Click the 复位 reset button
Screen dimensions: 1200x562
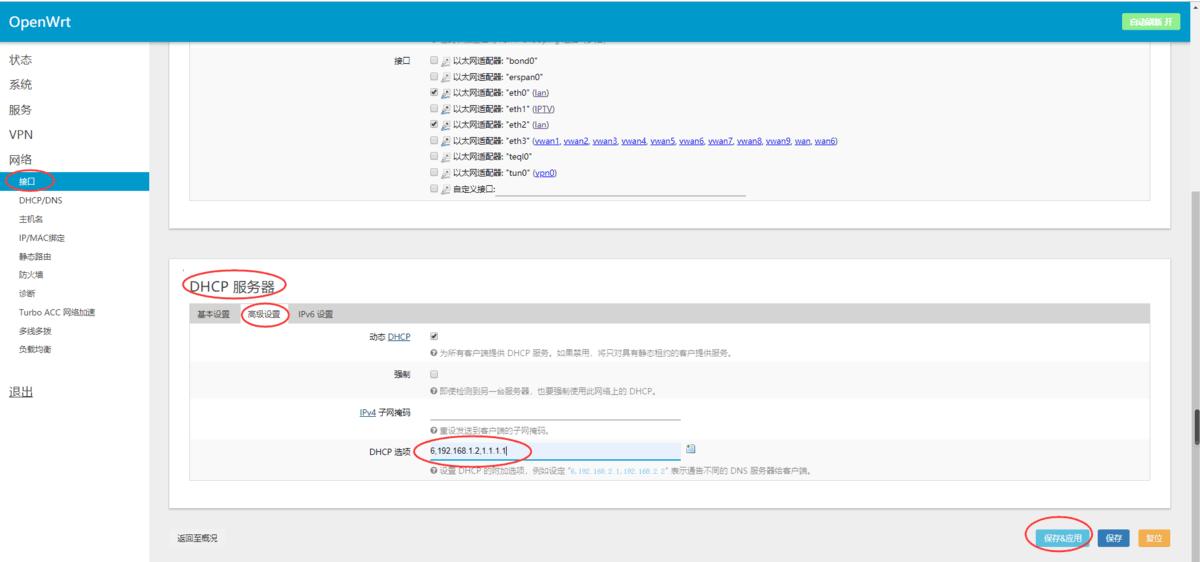pos(1154,538)
